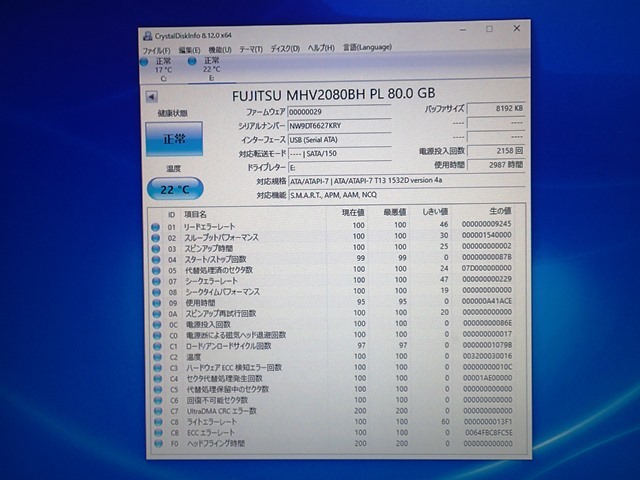Open the ディスク(D) menu

pos(285,48)
